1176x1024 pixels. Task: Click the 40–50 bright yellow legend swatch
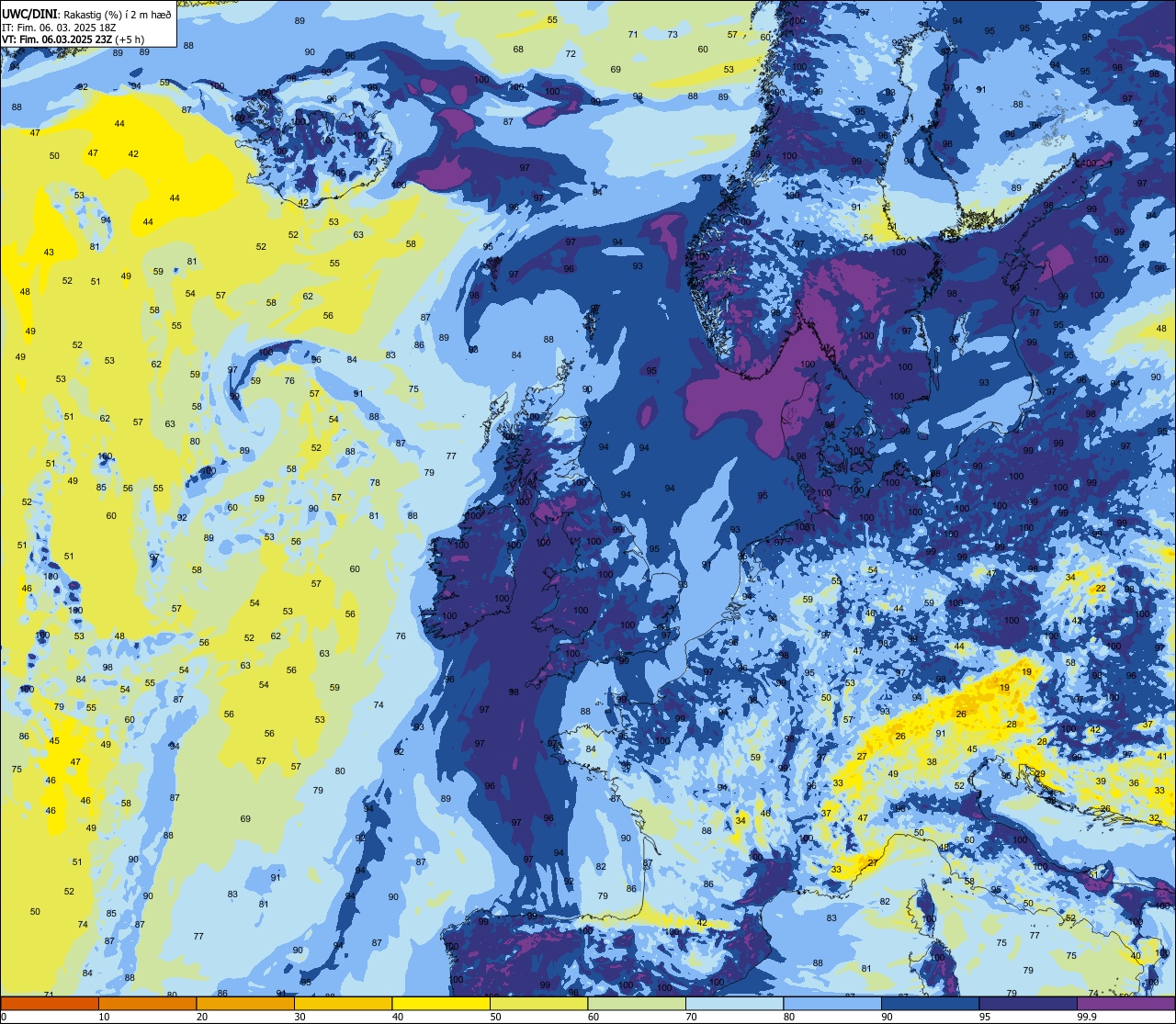pyautogui.click(x=441, y=1003)
